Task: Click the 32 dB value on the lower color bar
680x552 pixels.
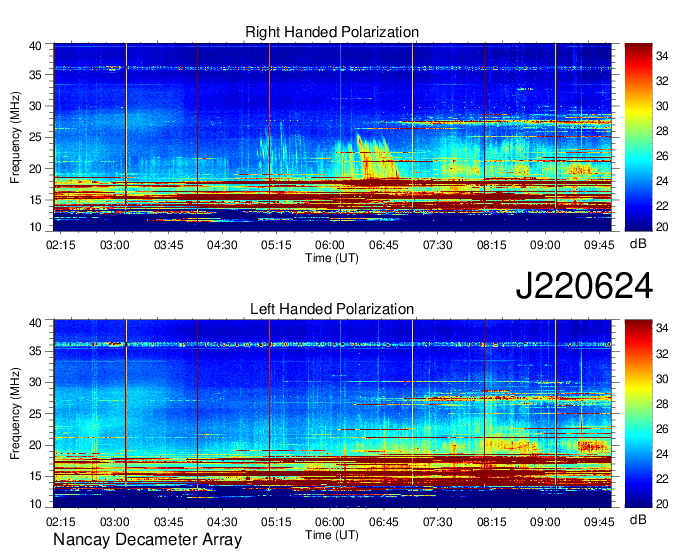Action: coord(662,354)
